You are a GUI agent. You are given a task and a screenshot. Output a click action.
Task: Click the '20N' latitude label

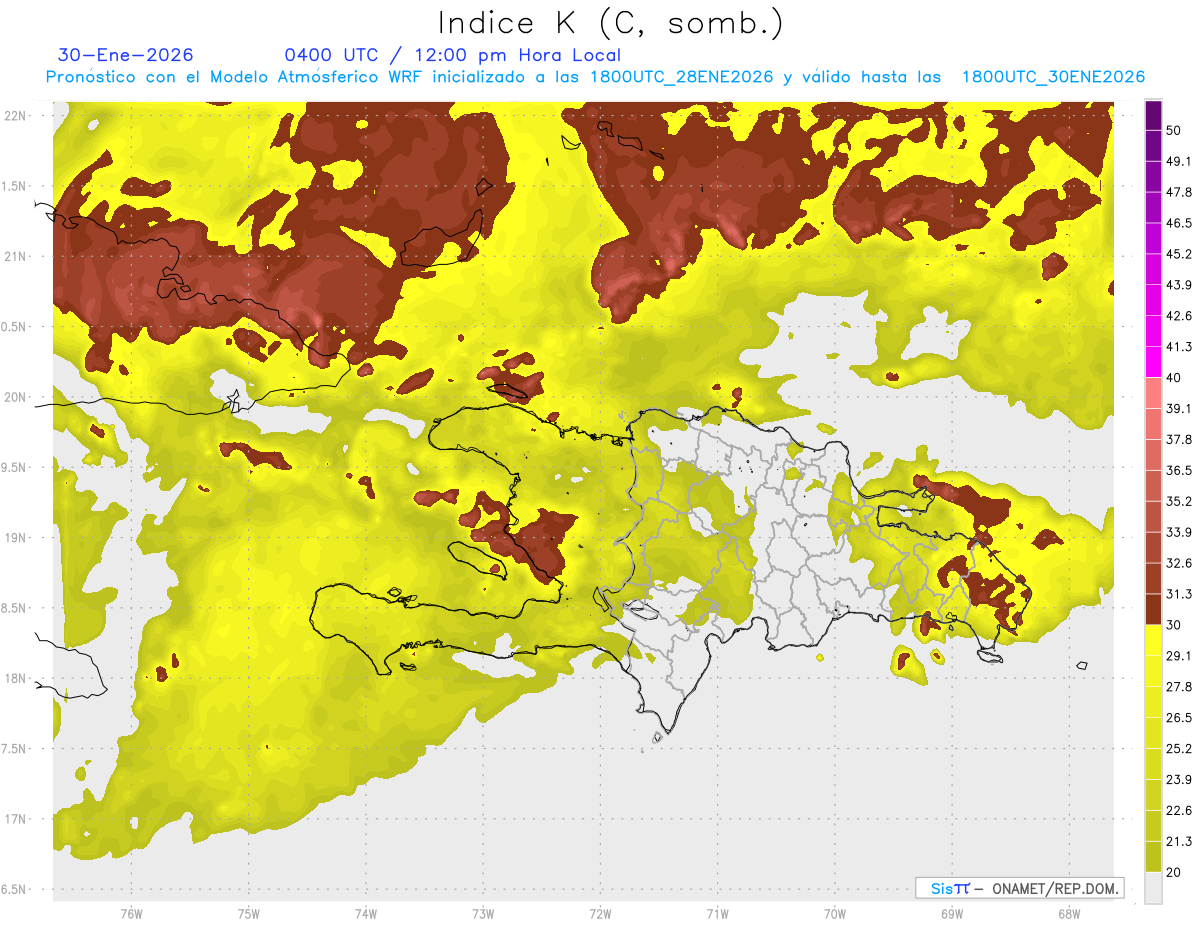[15, 397]
